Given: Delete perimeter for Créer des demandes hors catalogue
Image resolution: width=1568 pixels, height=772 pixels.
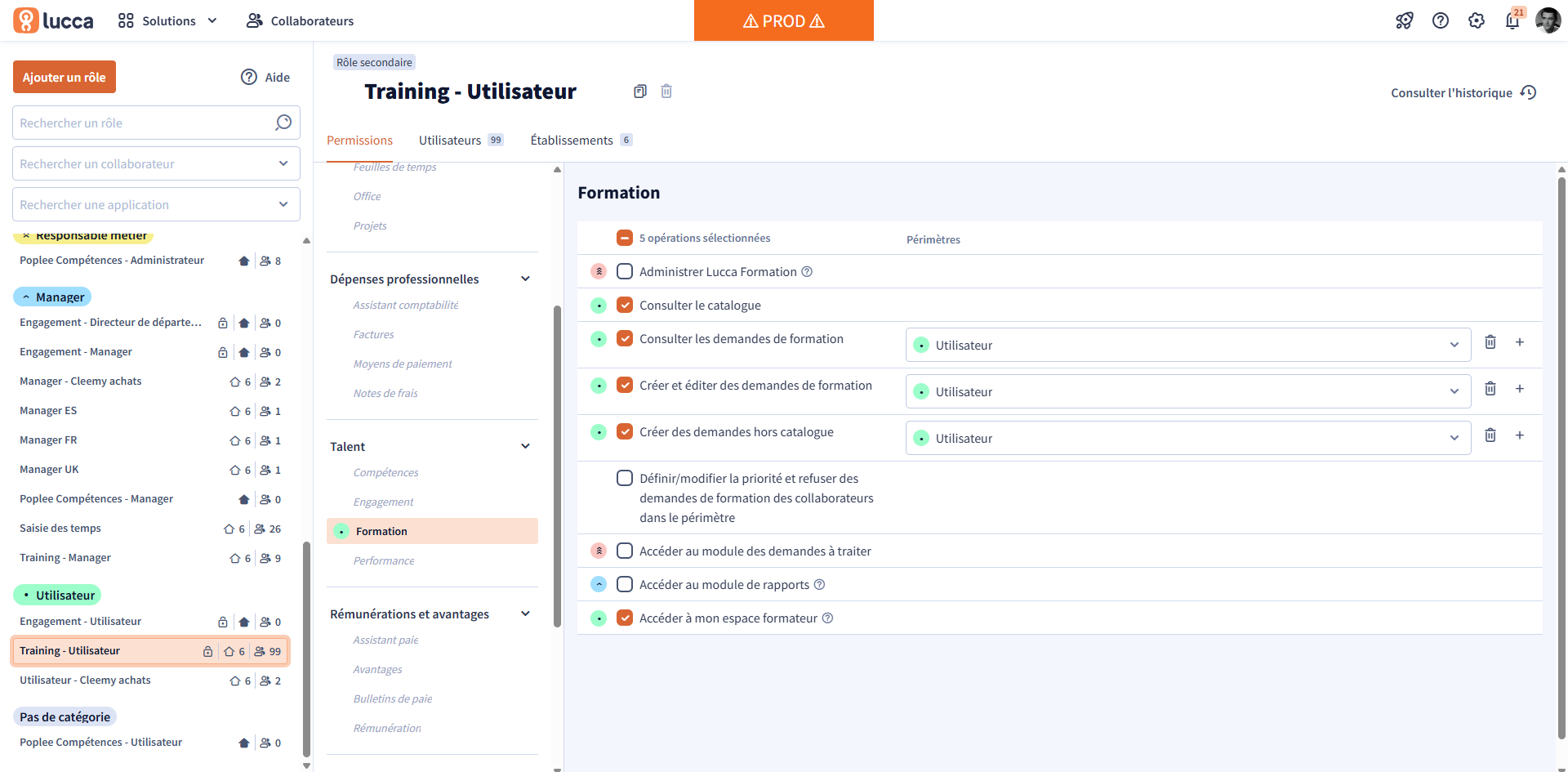Looking at the screenshot, I should pyautogui.click(x=1490, y=435).
